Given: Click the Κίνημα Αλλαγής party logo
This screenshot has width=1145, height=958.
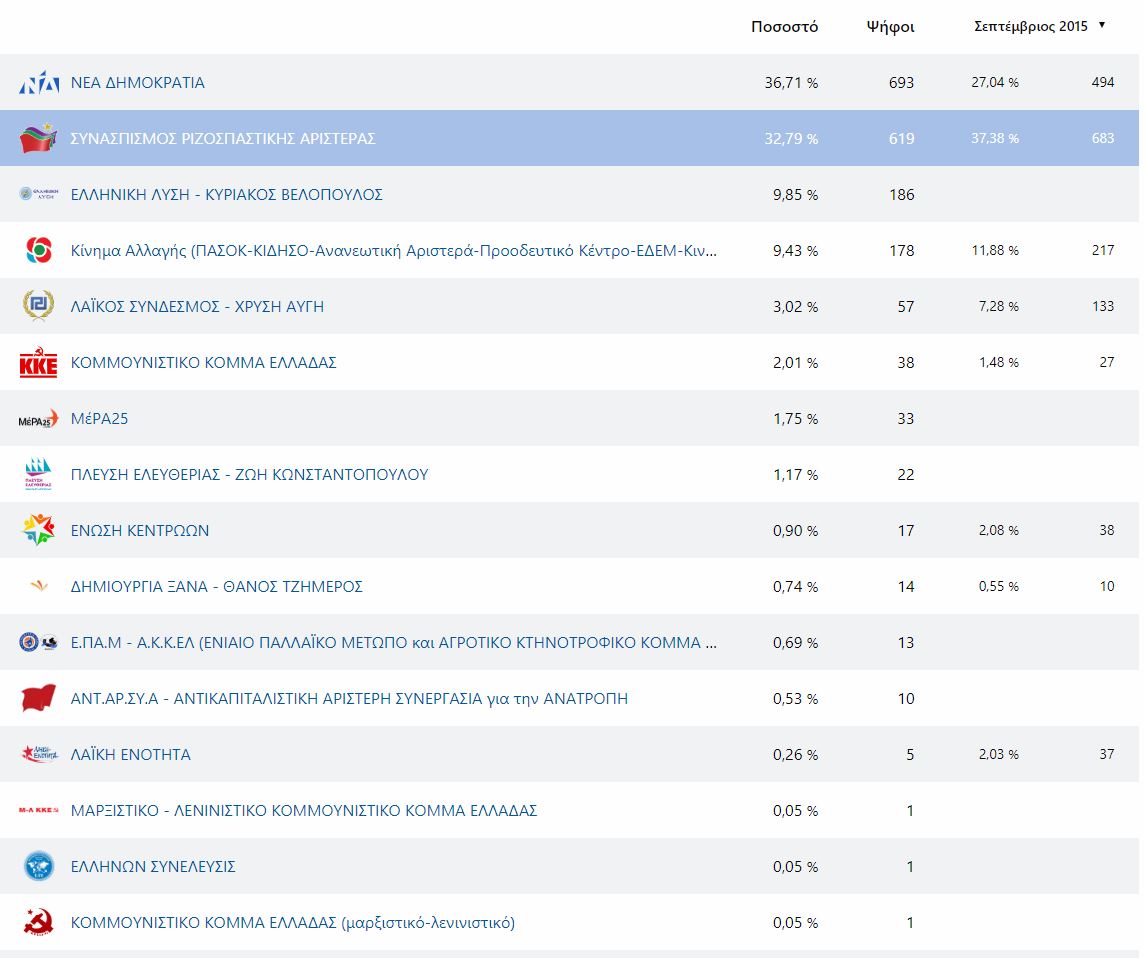Looking at the screenshot, I should (39, 250).
